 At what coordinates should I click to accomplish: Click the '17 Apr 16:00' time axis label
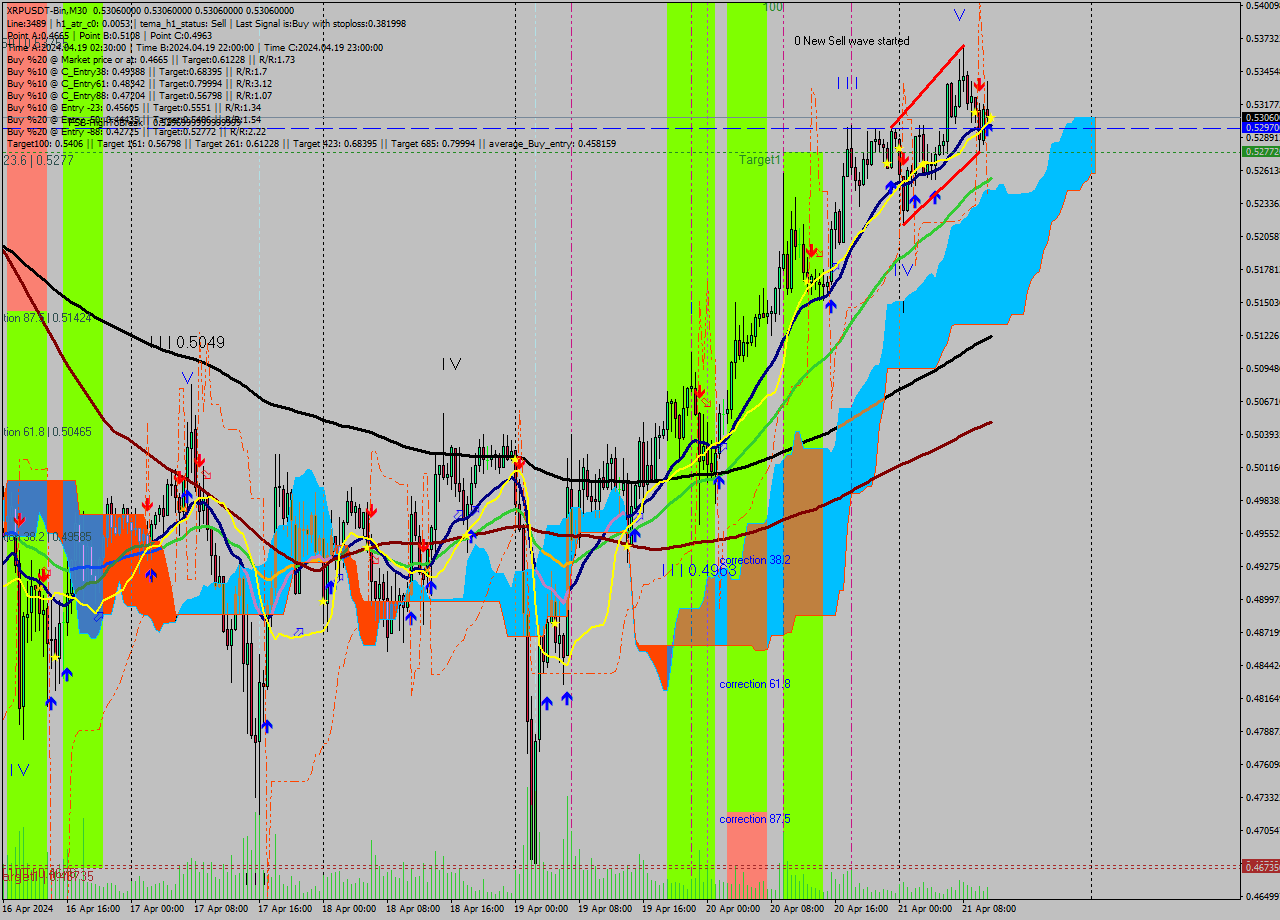pos(286,909)
